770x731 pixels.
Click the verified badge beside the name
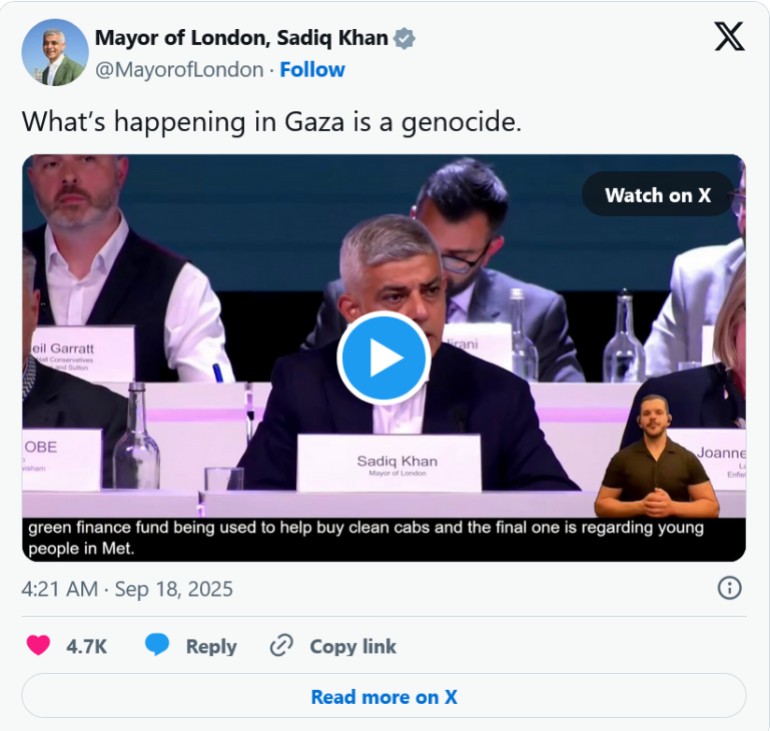(404, 39)
